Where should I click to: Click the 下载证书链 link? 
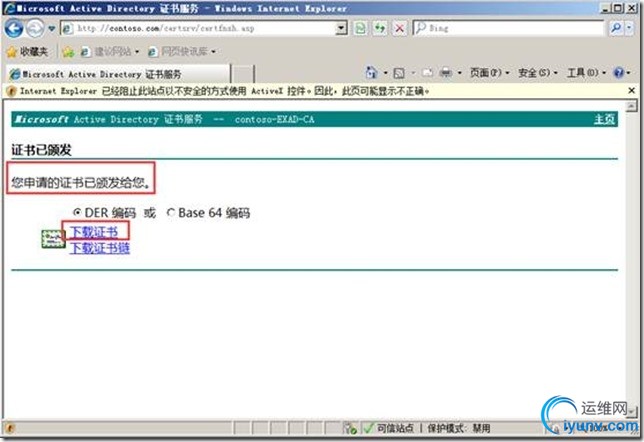pos(100,248)
